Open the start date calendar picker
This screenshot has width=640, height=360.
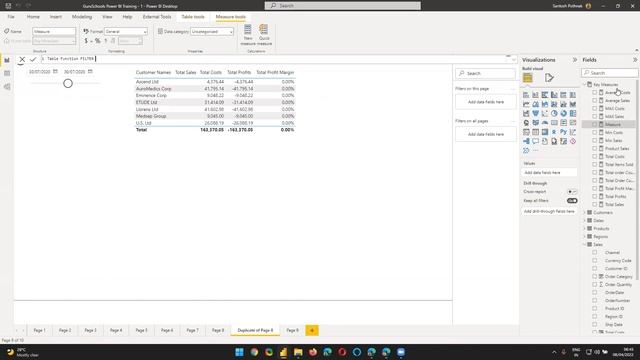click(x=55, y=71)
